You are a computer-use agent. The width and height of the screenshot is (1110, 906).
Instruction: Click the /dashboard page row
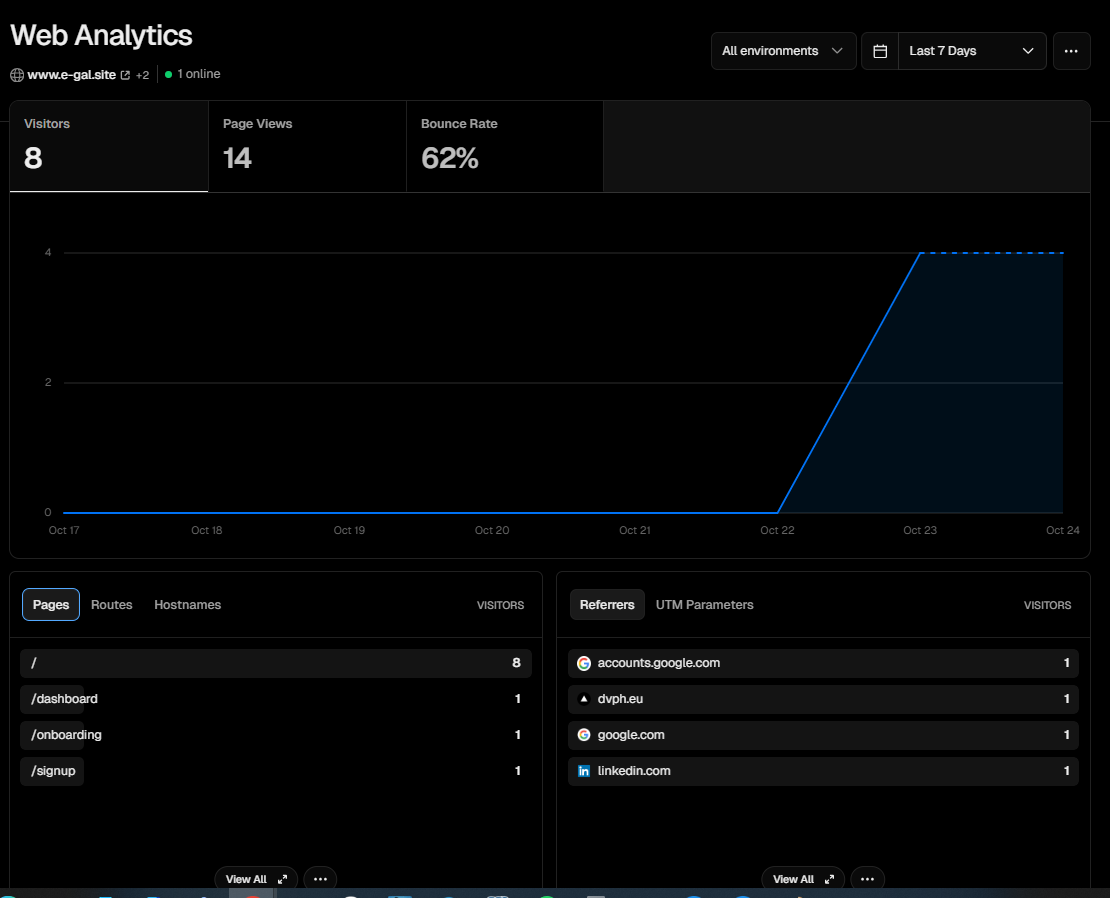pos(275,699)
